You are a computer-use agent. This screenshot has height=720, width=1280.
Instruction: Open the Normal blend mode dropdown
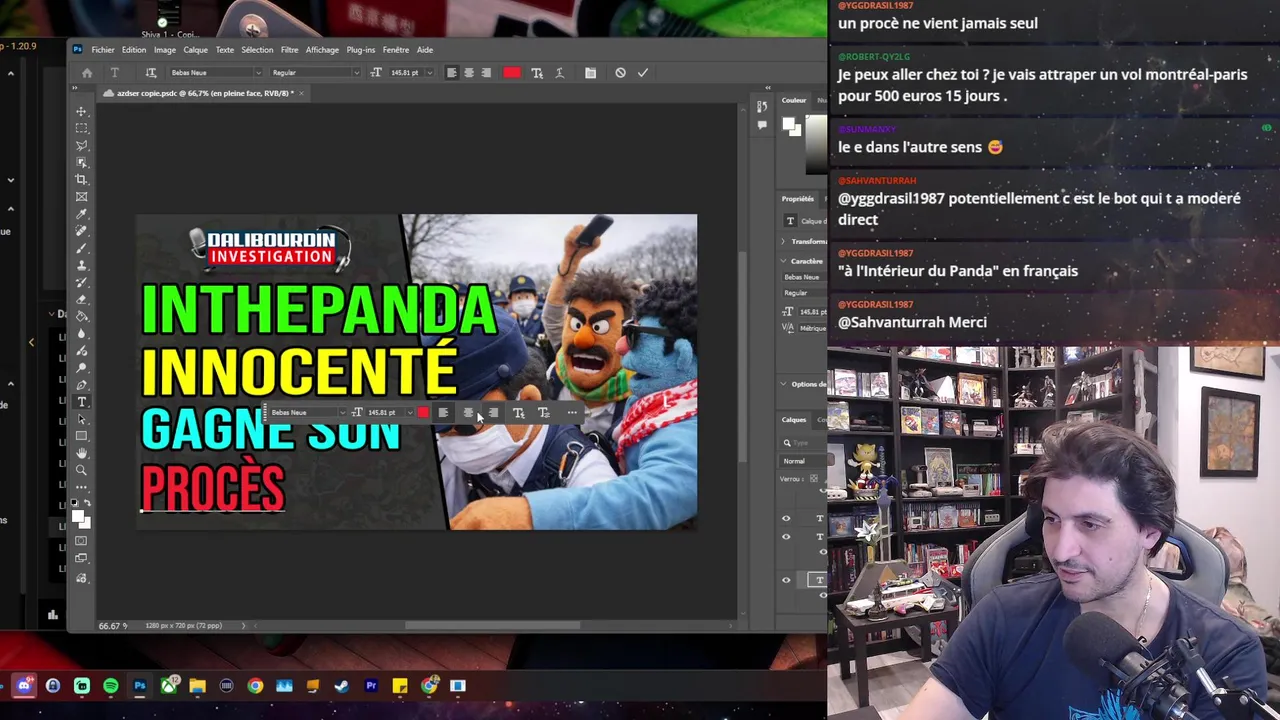[803, 461]
